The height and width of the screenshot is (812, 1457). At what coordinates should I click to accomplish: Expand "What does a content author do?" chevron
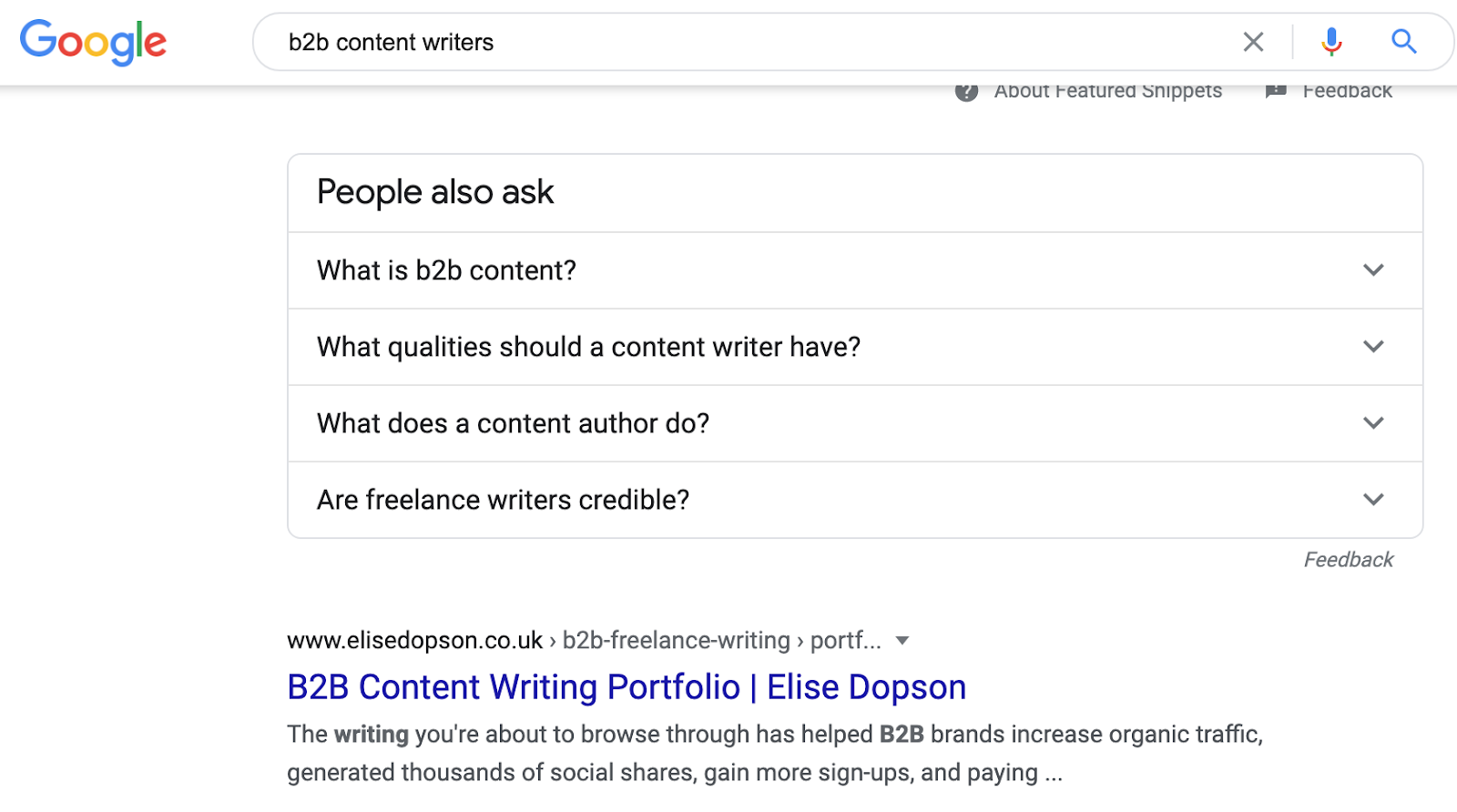pos(1373,423)
